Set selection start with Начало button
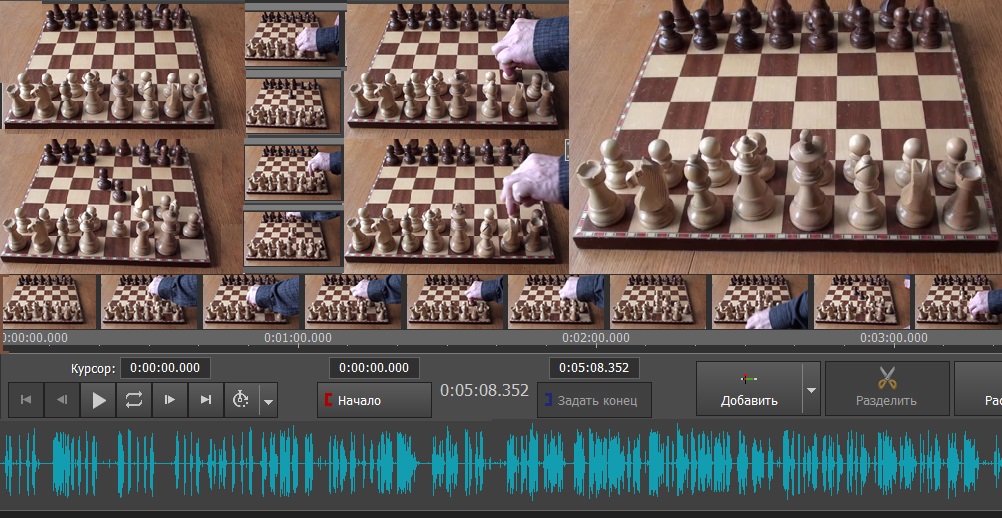The height and width of the screenshot is (518, 1002). 374,400
